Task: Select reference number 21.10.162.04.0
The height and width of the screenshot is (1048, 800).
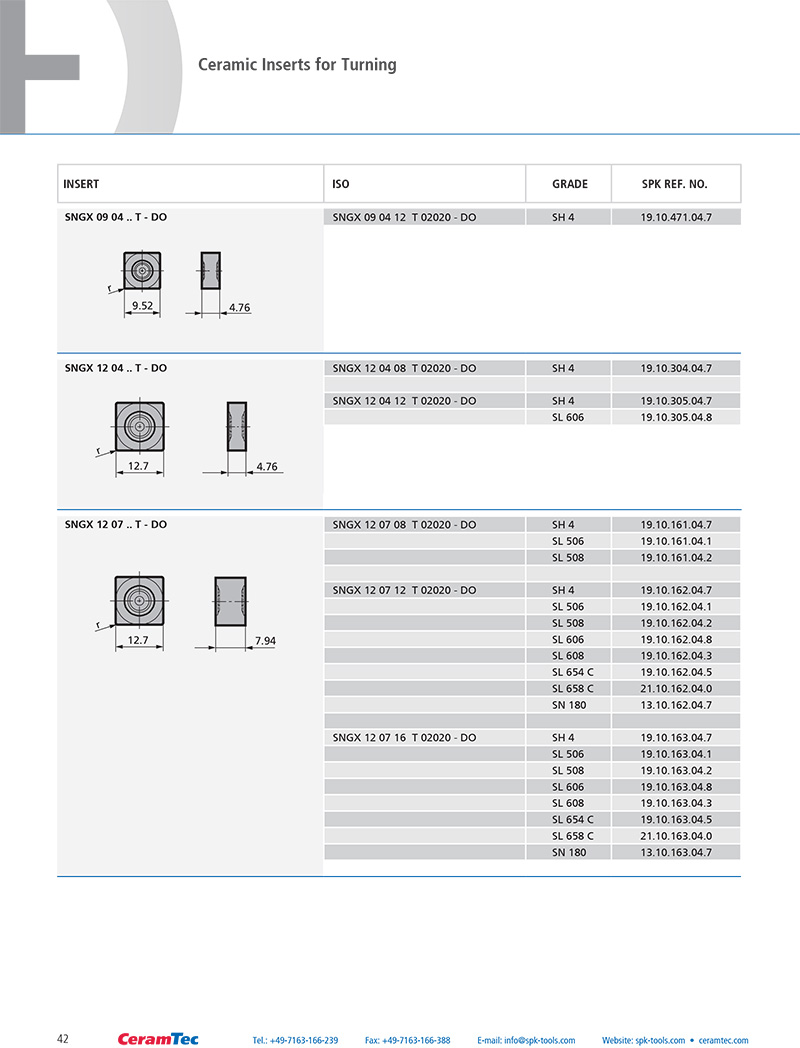Action: tap(676, 688)
